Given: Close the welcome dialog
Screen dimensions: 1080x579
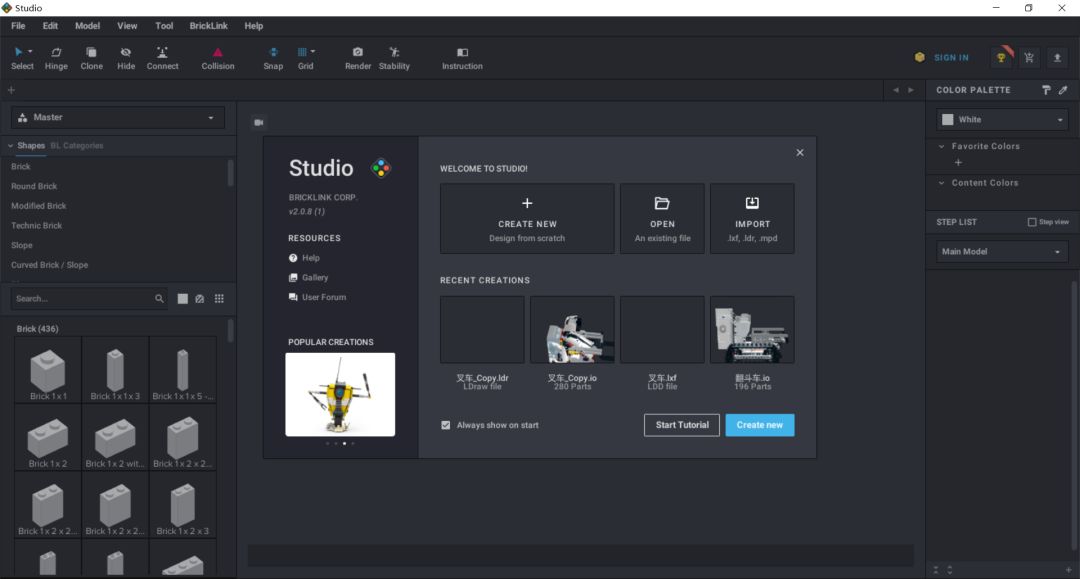Looking at the screenshot, I should click(x=800, y=153).
